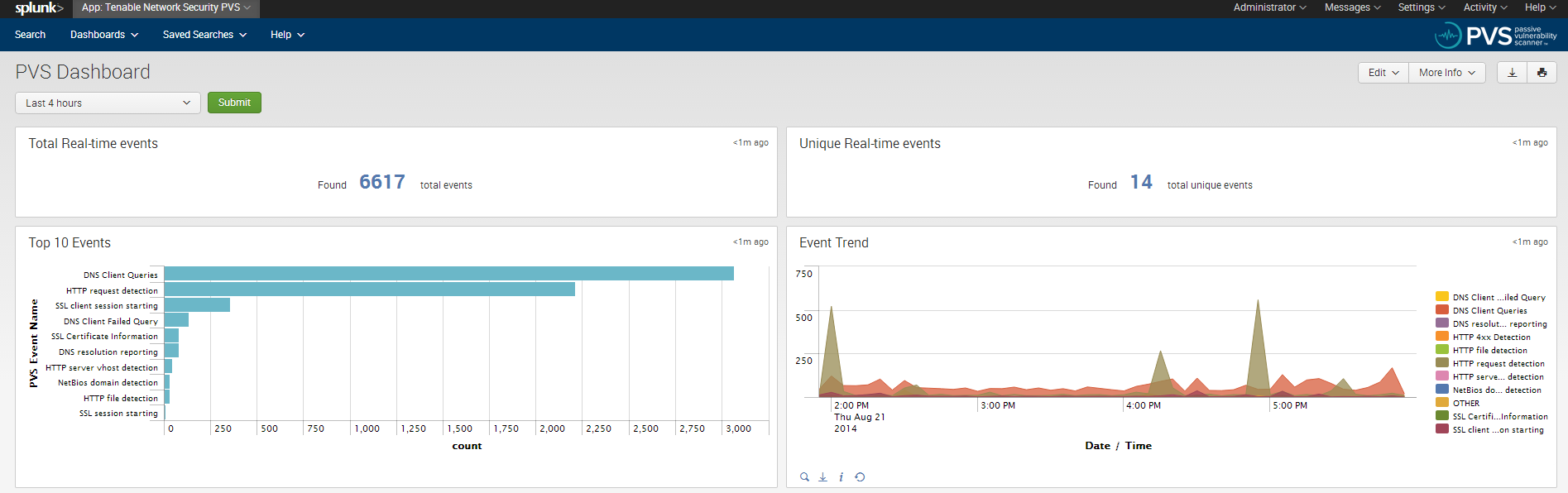Viewport: 1568px width, 493px height.
Task: Toggle OTHER legend swatch
Action: pos(1442,402)
